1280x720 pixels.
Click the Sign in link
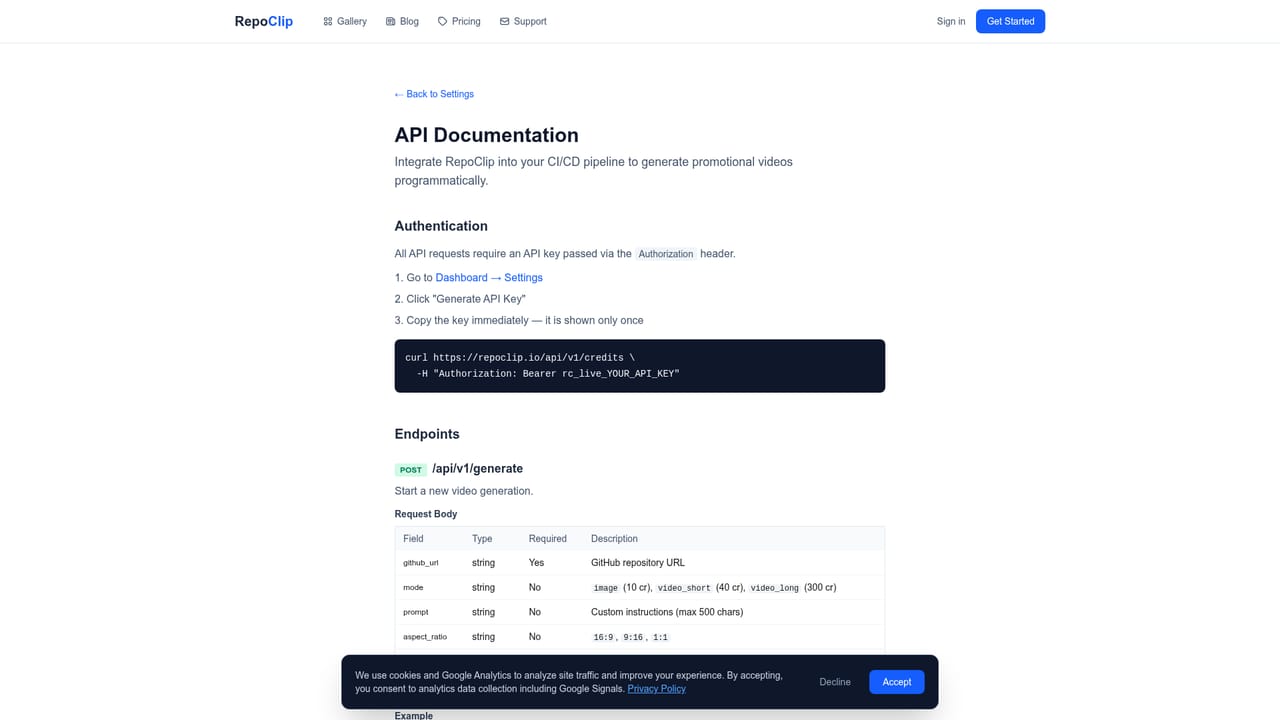coord(951,21)
